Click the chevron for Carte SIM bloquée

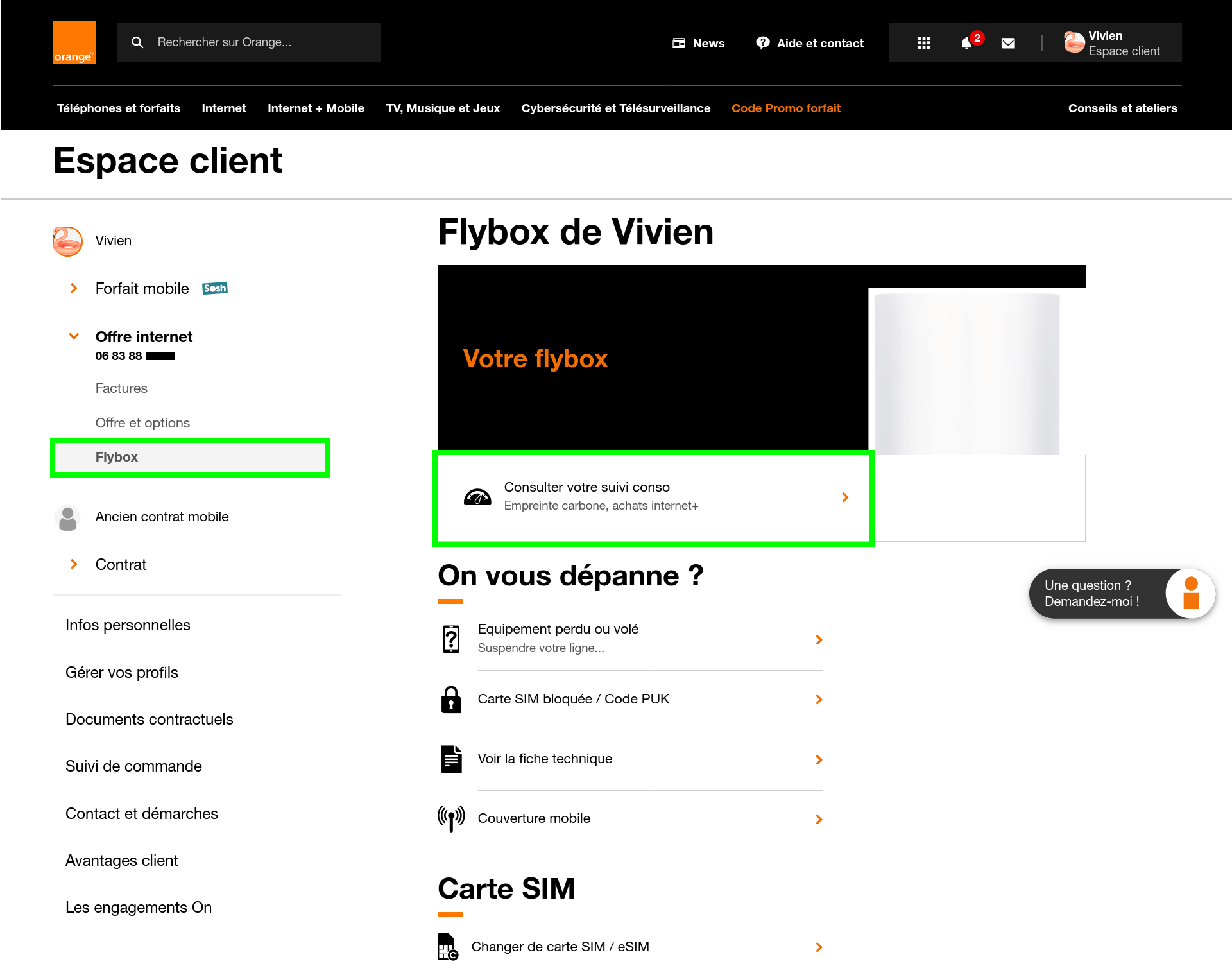pos(819,700)
